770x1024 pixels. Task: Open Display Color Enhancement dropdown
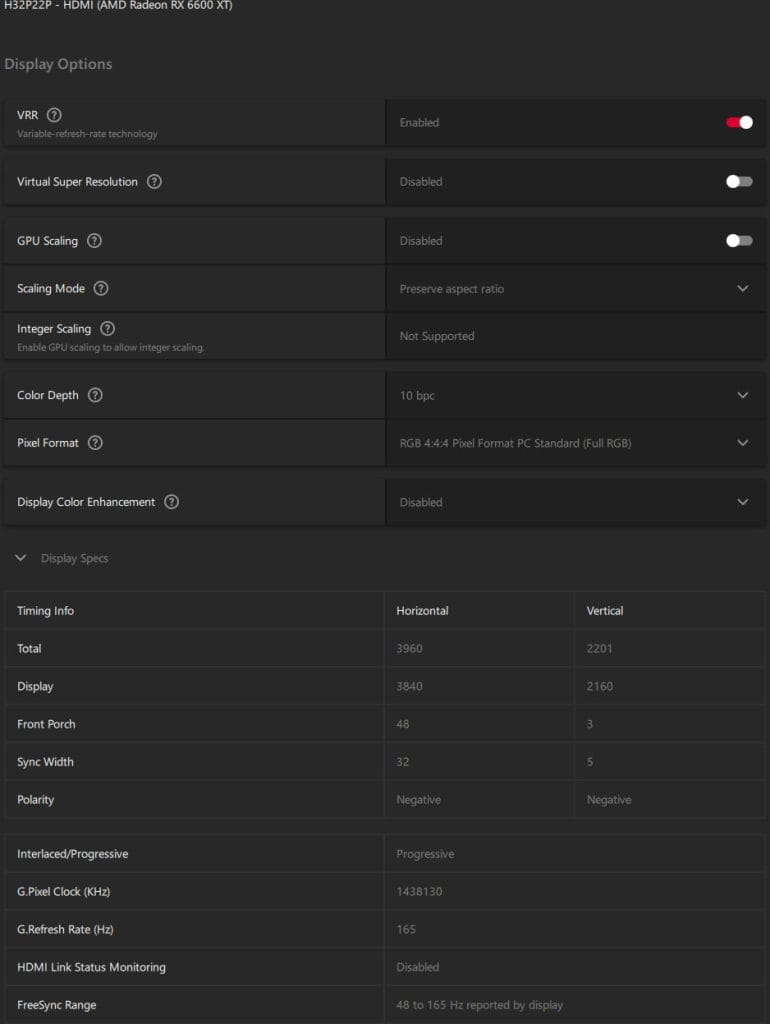click(742, 502)
